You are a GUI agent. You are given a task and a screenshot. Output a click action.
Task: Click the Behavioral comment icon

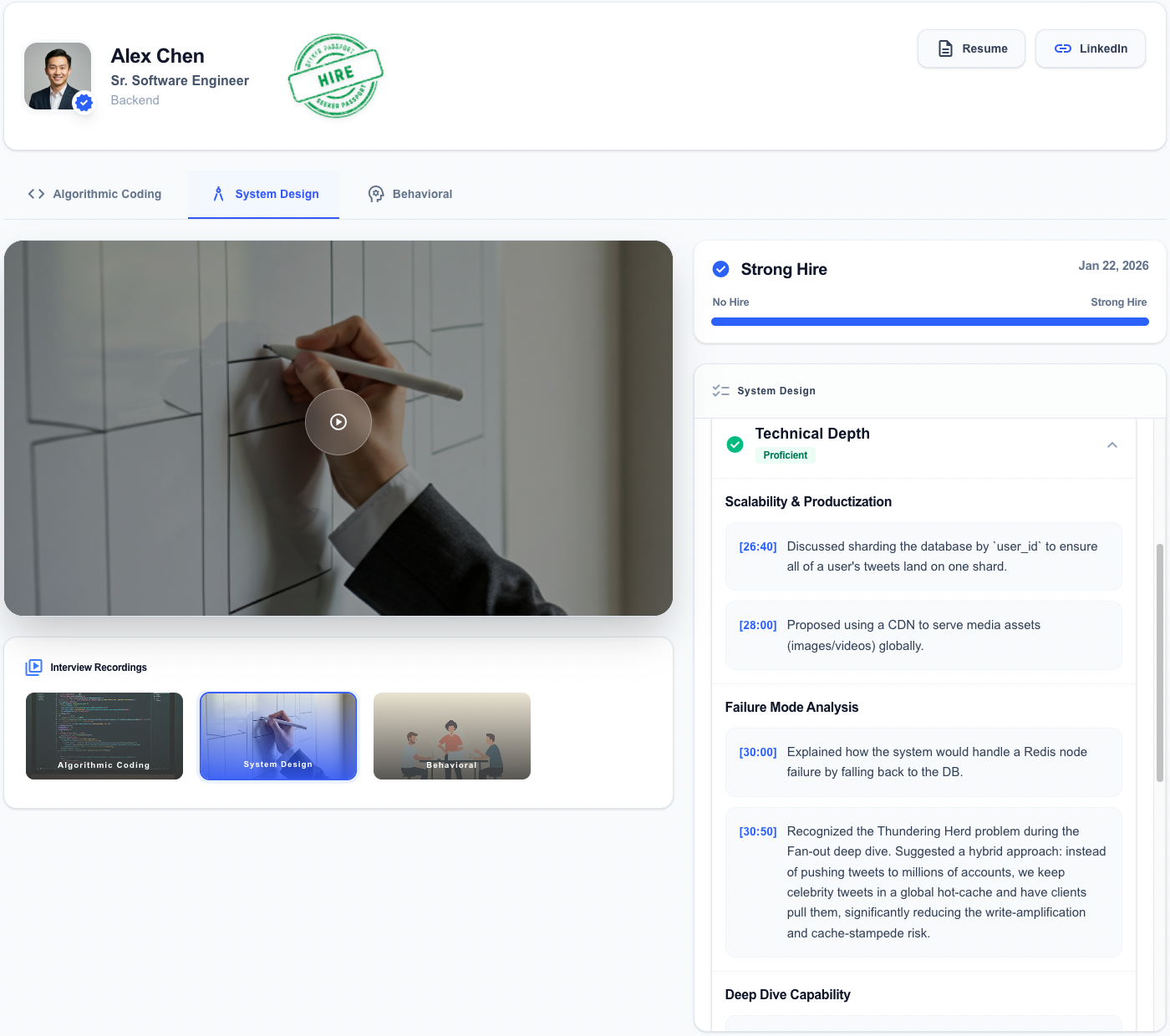click(x=376, y=194)
